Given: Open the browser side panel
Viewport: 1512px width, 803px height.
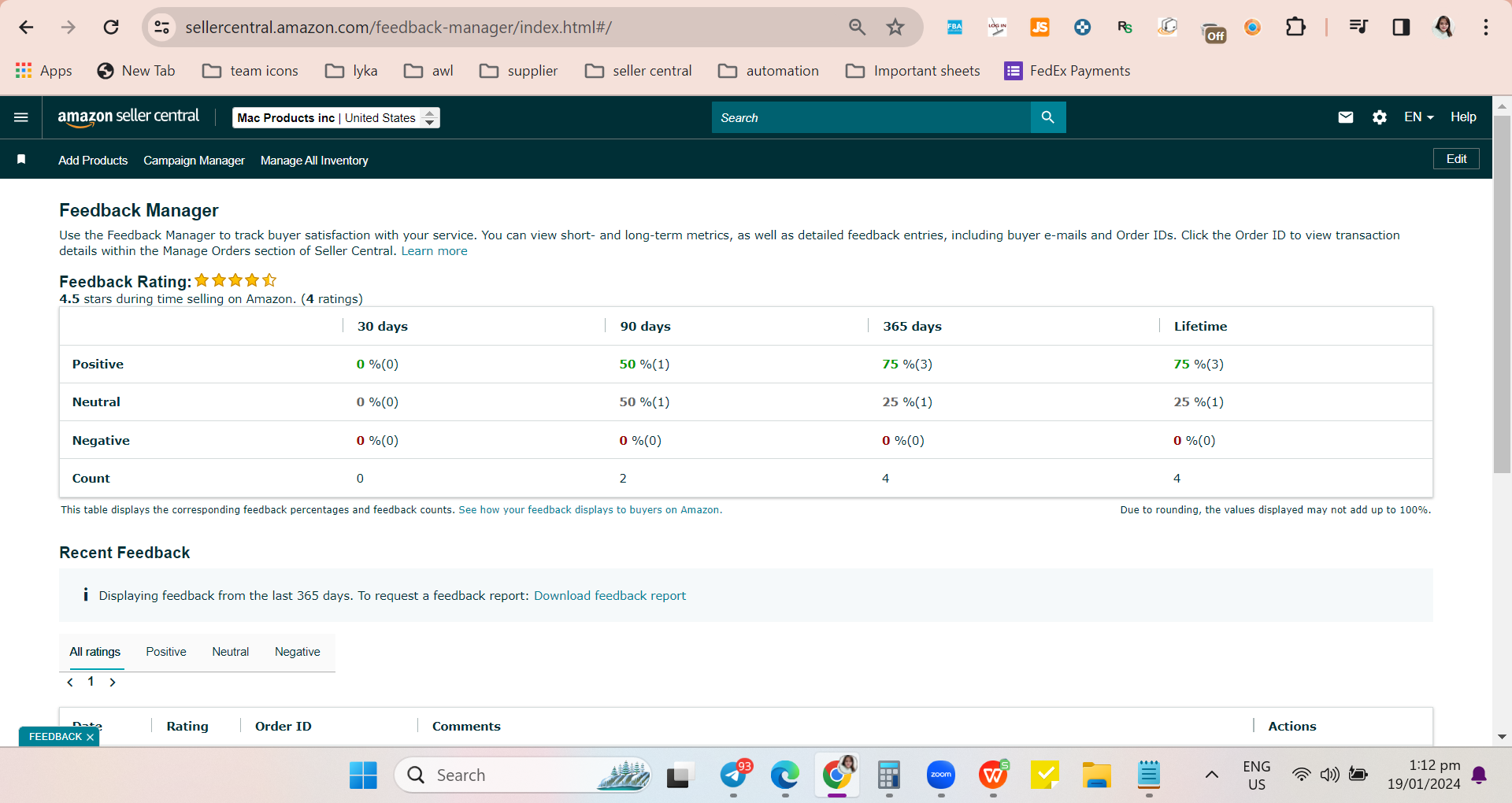Looking at the screenshot, I should (x=1401, y=28).
